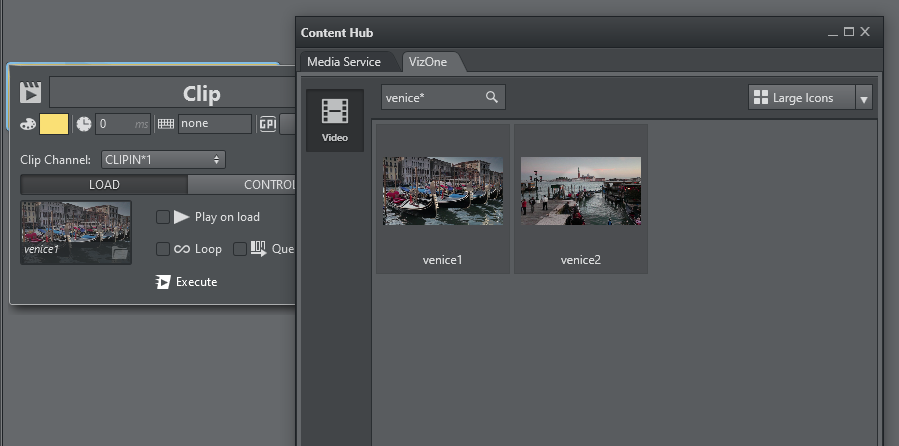This screenshot has width=899, height=446.
Task: Select the LOAD tab button
Action: click(x=104, y=185)
